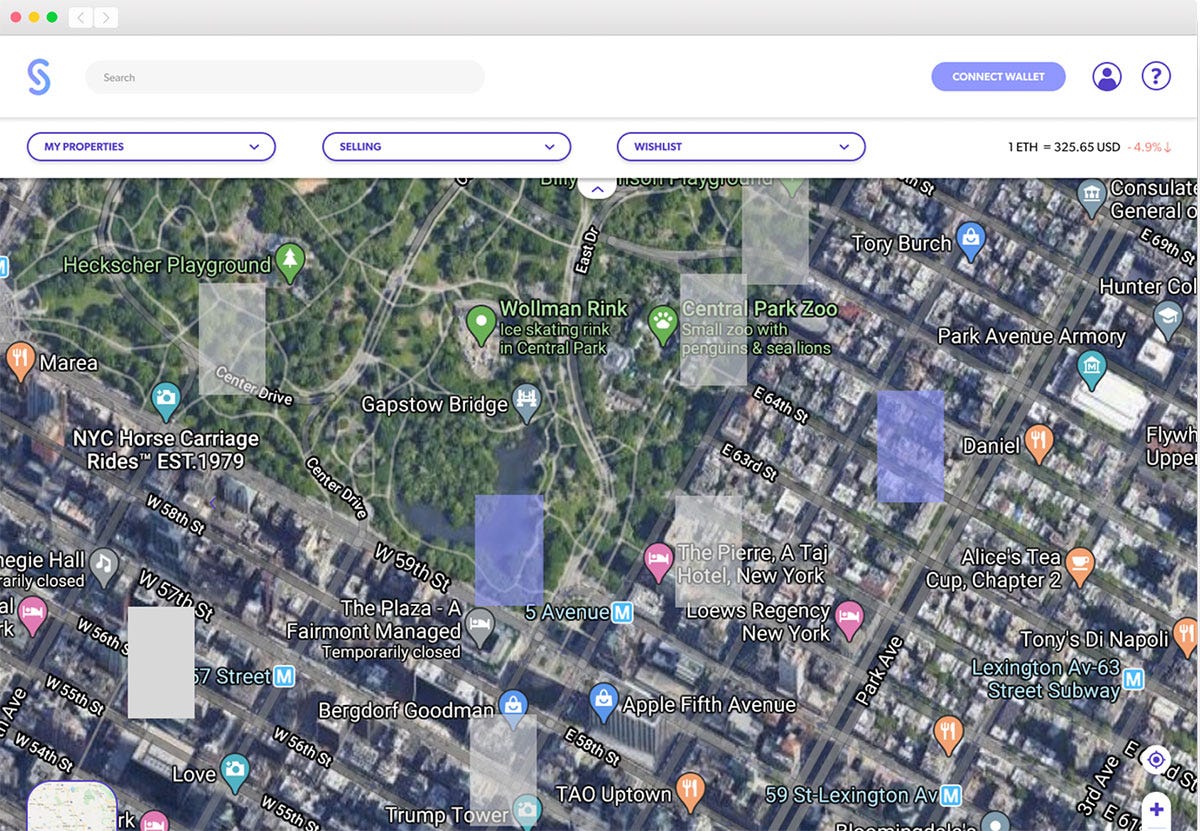Click the Connect Wallet button
1200x831 pixels.
point(998,77)
